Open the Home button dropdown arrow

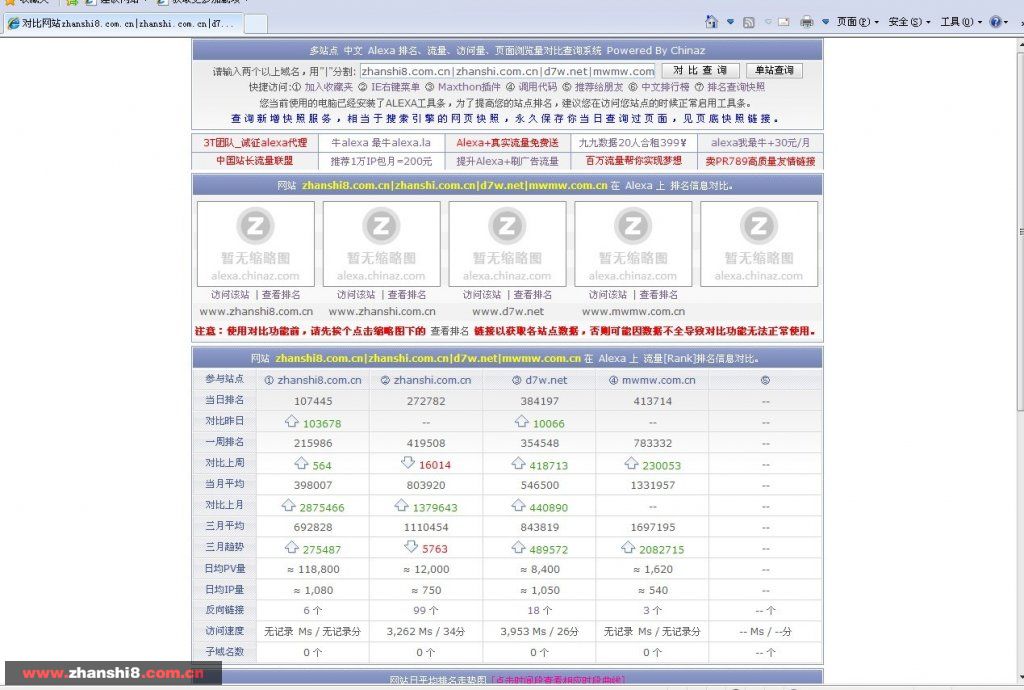pyautogui.click(x=730, y=22)
